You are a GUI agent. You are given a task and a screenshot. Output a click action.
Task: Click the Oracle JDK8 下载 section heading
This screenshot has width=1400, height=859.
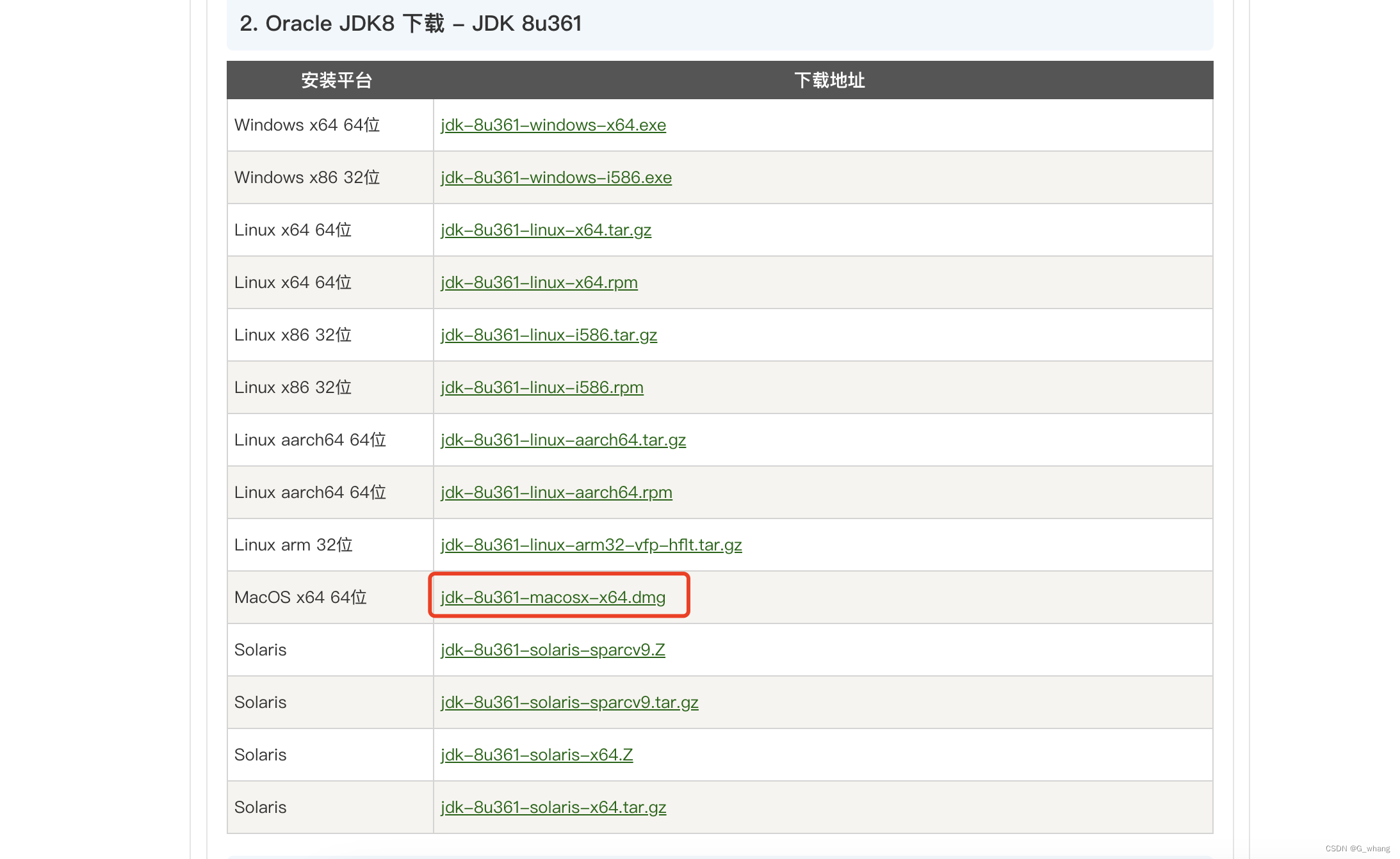click(x=411, y=24)
